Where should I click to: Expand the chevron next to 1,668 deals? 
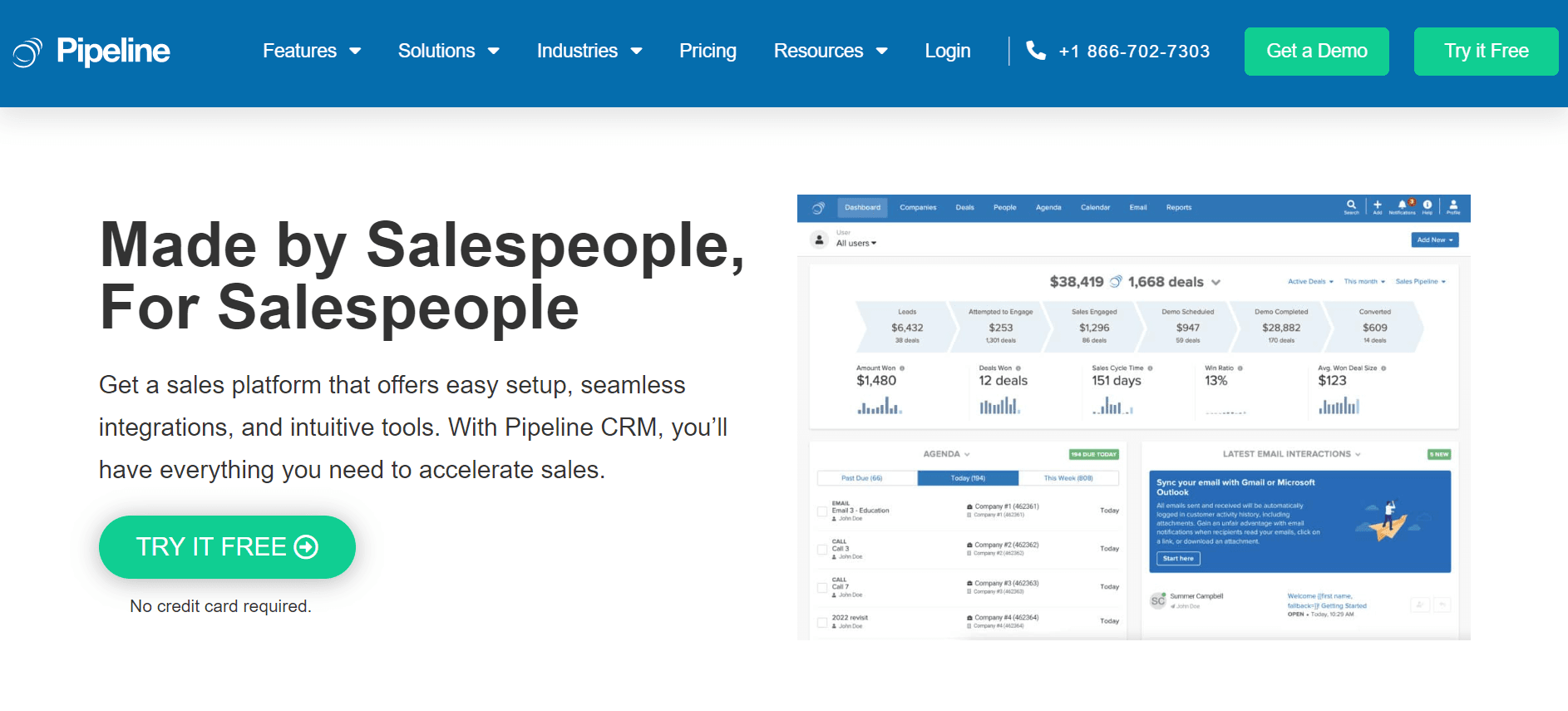tap(1215, 283)
